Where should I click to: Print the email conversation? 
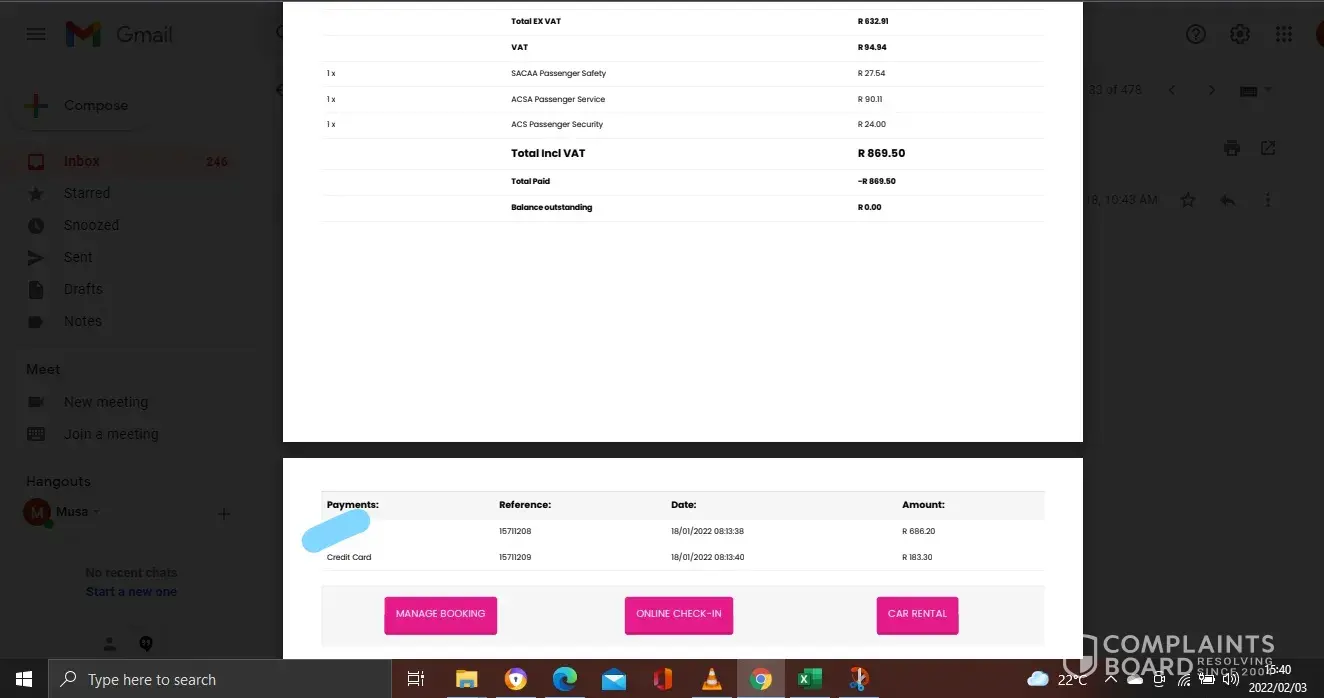point(1232,148)
